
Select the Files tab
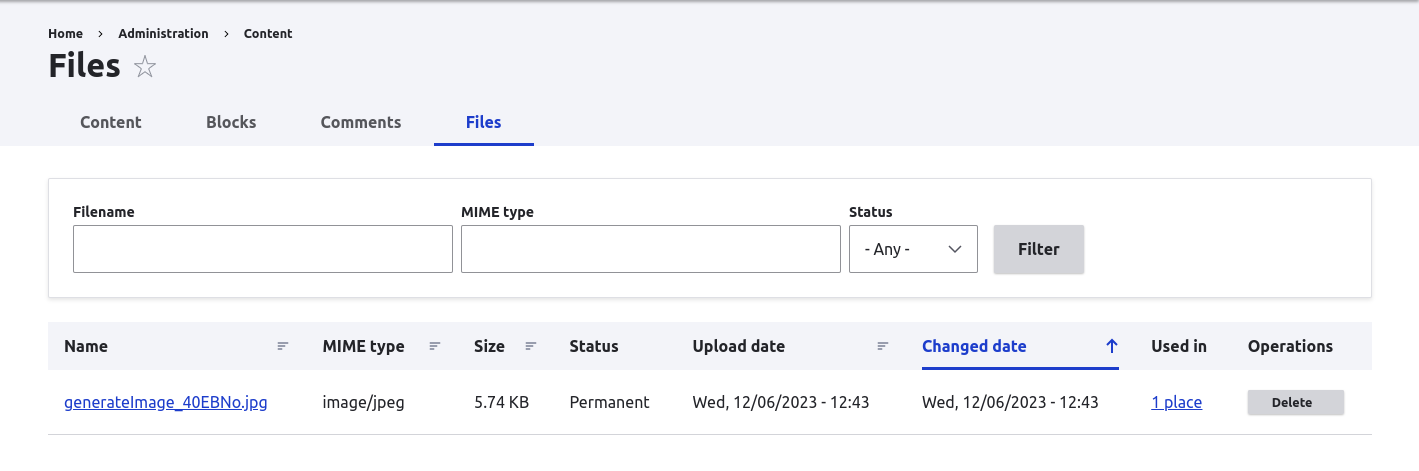point(484,122)
